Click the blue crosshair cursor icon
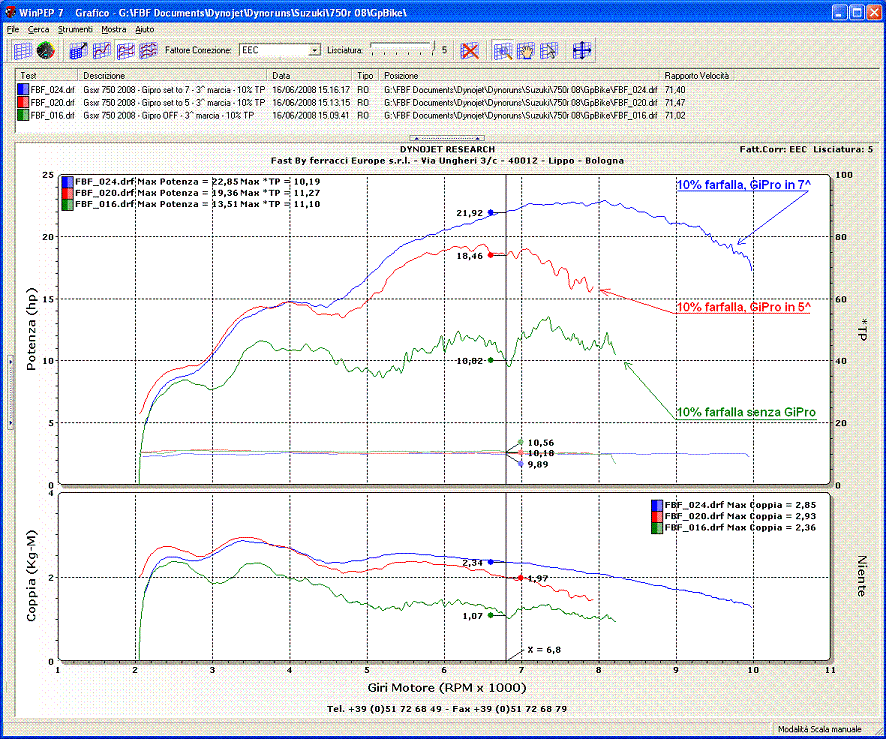This screenshot has height=739, width=886. (582, 50)
